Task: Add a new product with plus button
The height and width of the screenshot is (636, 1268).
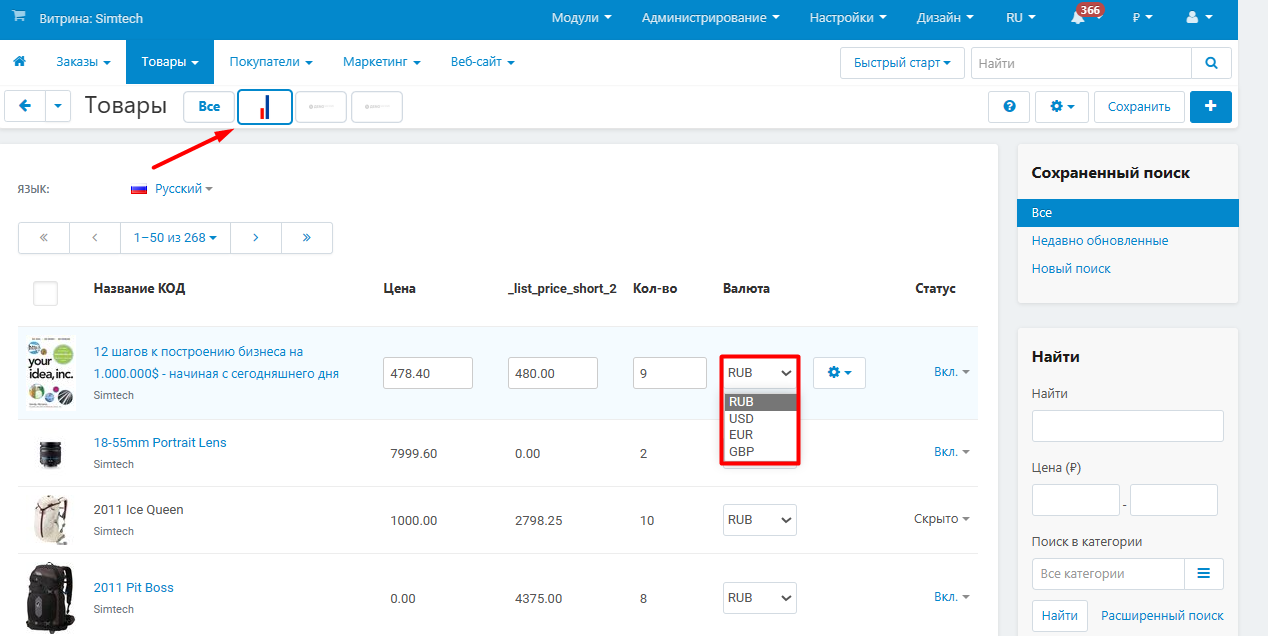Action: click(x=1211, y=107)
